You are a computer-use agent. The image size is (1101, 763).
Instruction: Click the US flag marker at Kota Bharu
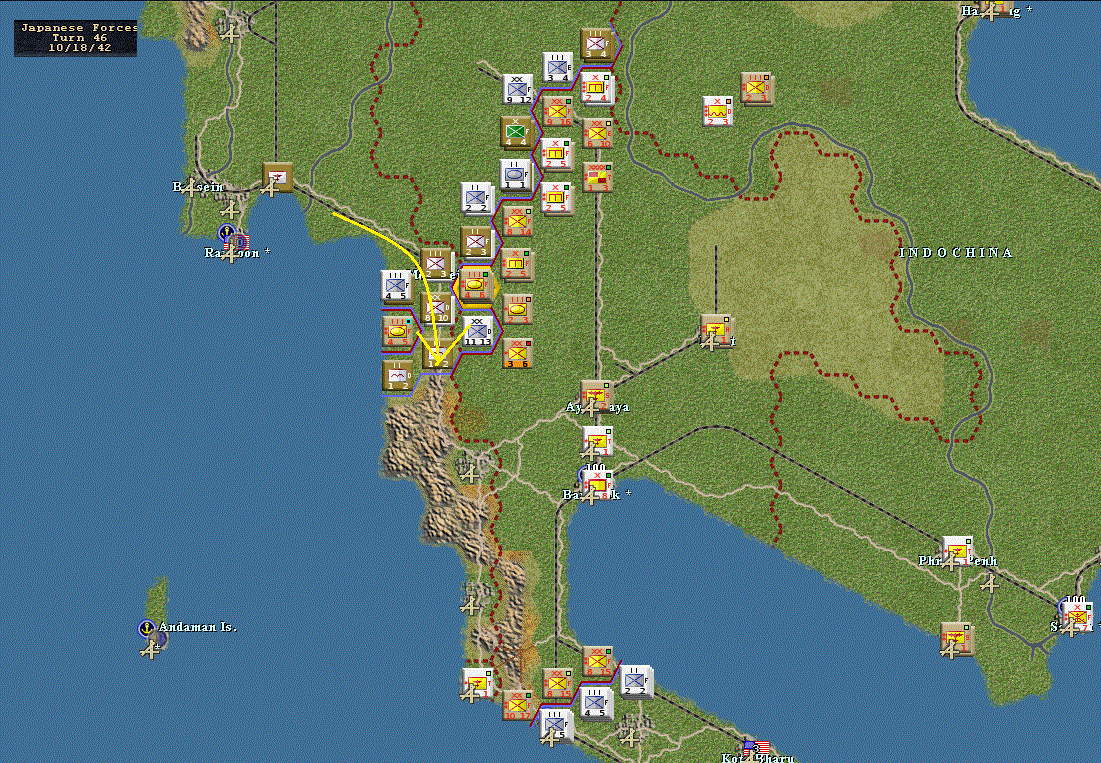click(x=756, y=748)
